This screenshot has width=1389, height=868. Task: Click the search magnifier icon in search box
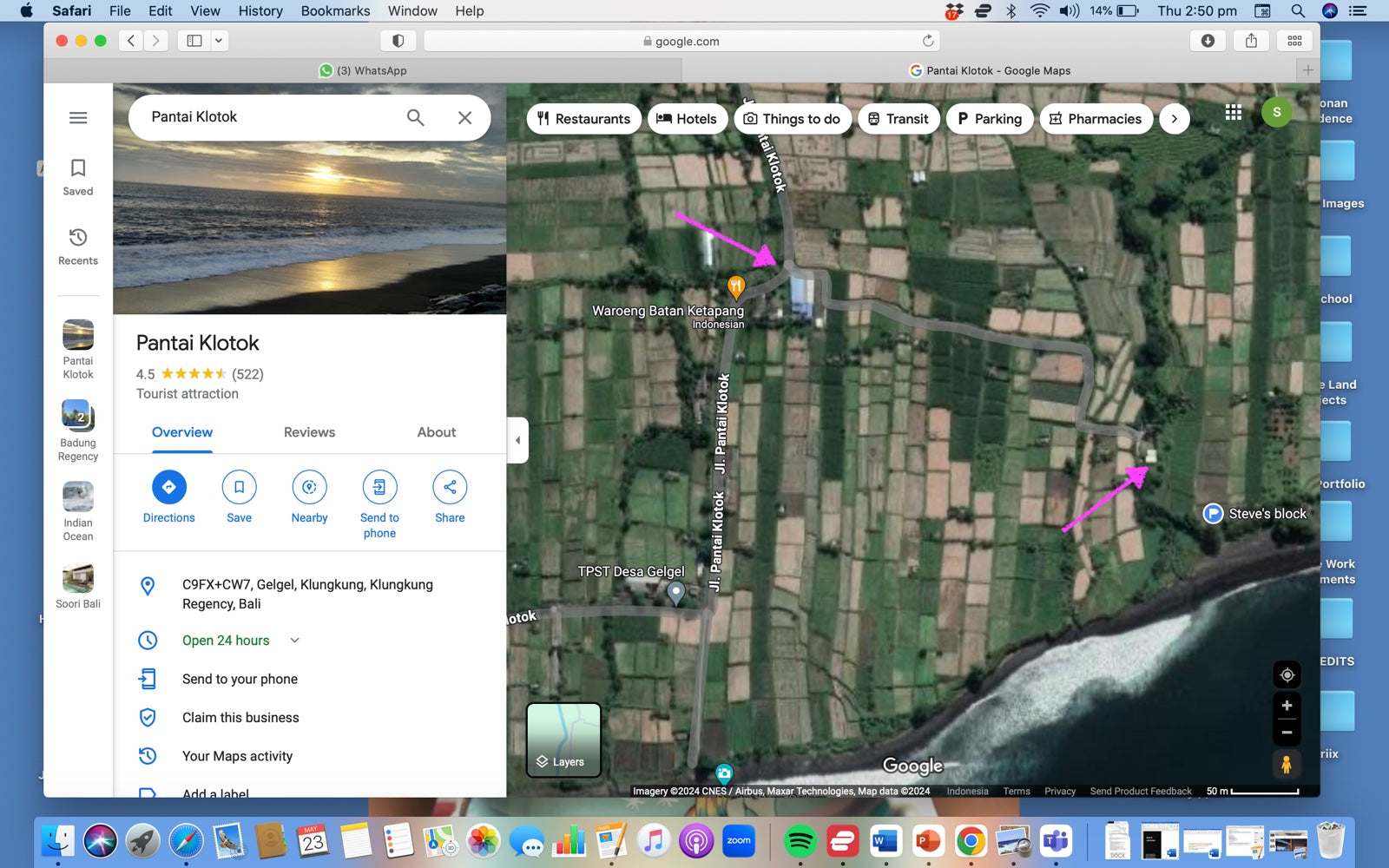pos(416,118)
